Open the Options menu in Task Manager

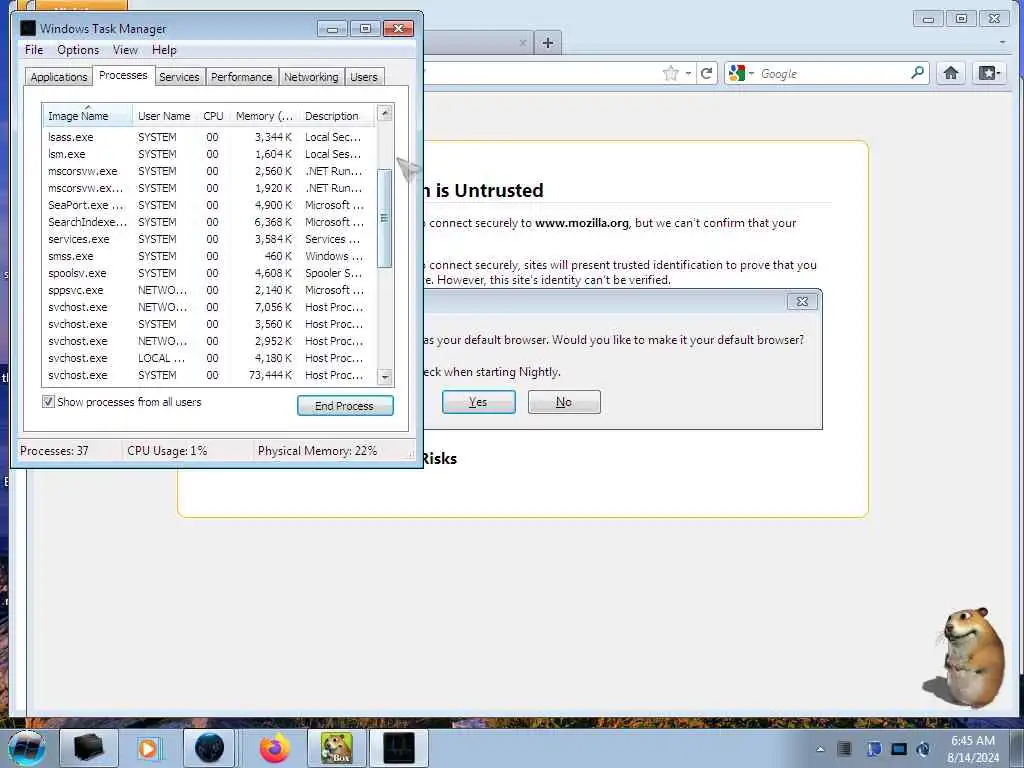[78, 50]
